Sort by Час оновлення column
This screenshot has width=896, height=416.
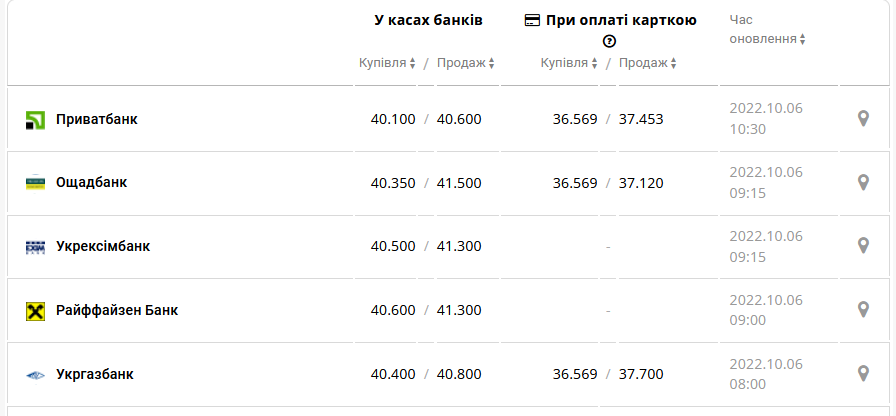(x=767, y=39)
